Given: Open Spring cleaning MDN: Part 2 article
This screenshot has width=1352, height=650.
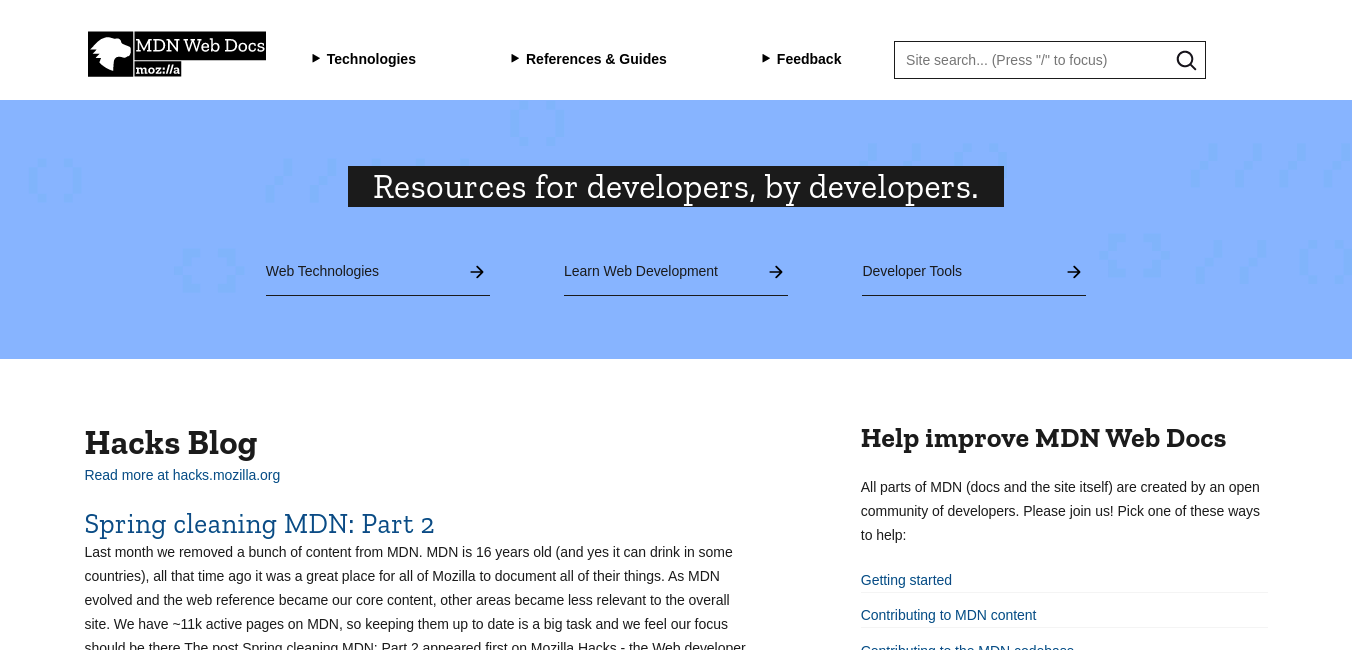Looking at the screenshot, I should [x=260, y=524].
